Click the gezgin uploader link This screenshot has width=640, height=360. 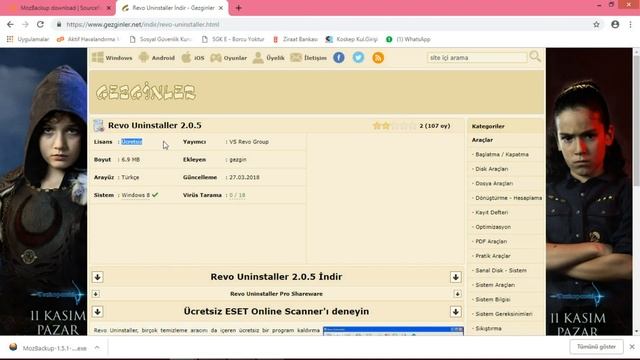click(x=238, y=160)
